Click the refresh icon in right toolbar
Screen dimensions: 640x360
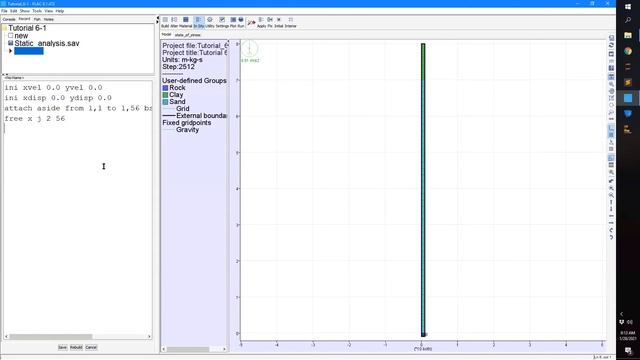[x=611, y=45]
